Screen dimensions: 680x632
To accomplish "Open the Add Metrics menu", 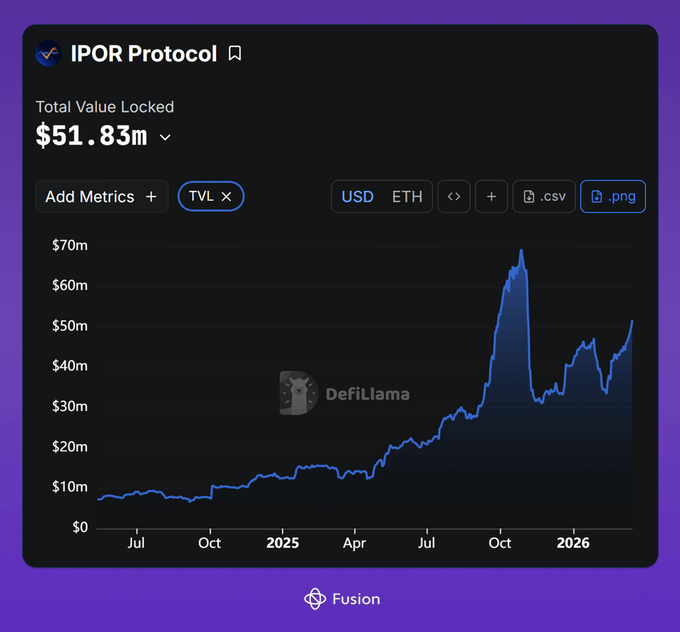I will point(101,197).
